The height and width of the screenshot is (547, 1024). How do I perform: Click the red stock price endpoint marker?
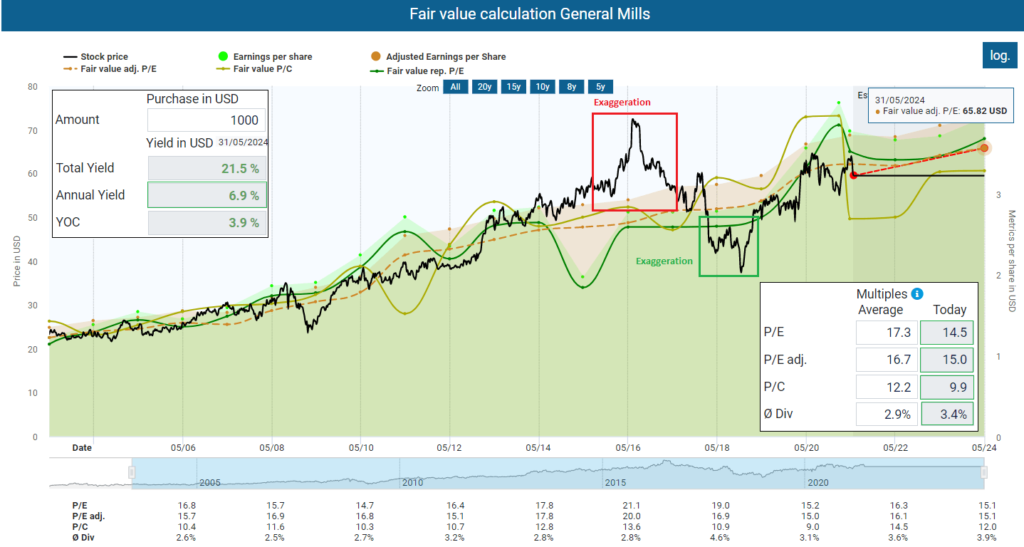(854, 175)
